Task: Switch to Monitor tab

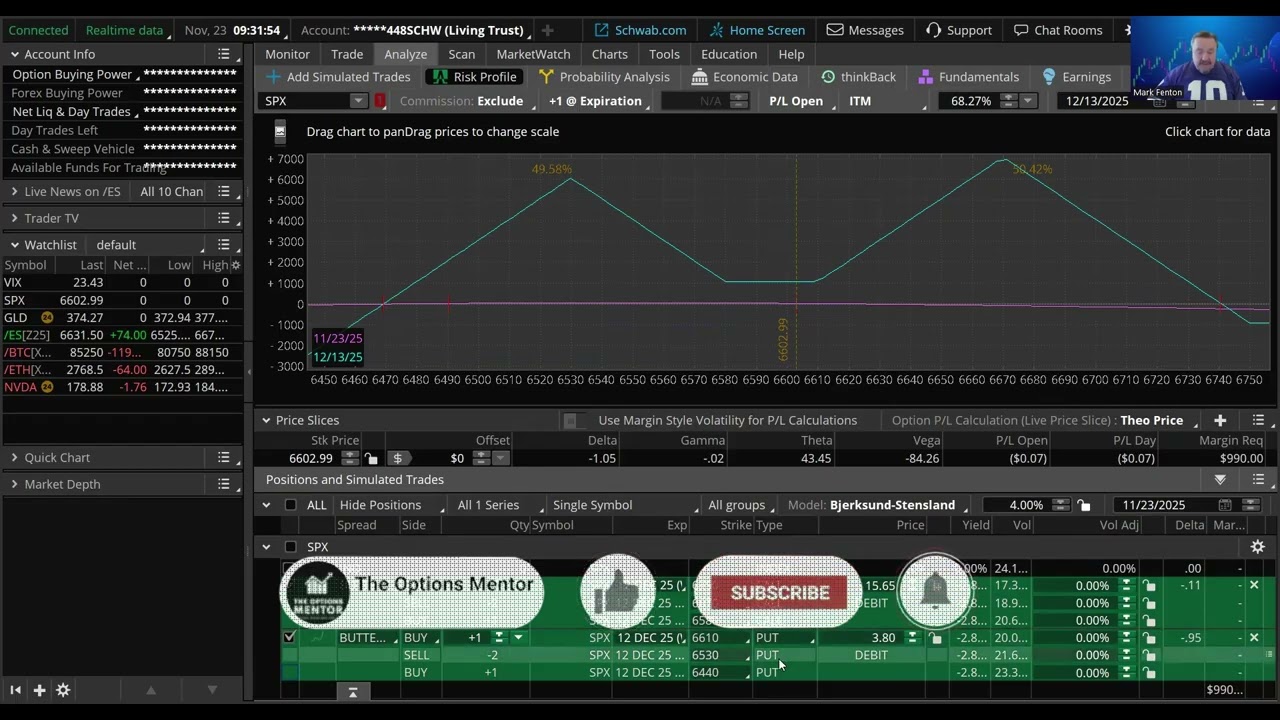Action: pyautogui.click(x=287, y=54)
